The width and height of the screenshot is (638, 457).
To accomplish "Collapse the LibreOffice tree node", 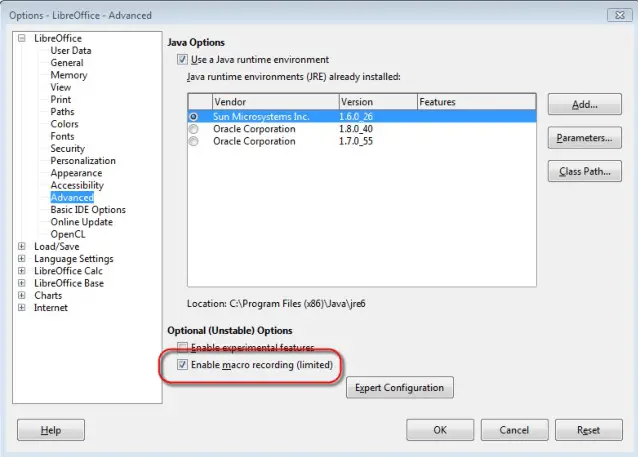I will (22, 38).
